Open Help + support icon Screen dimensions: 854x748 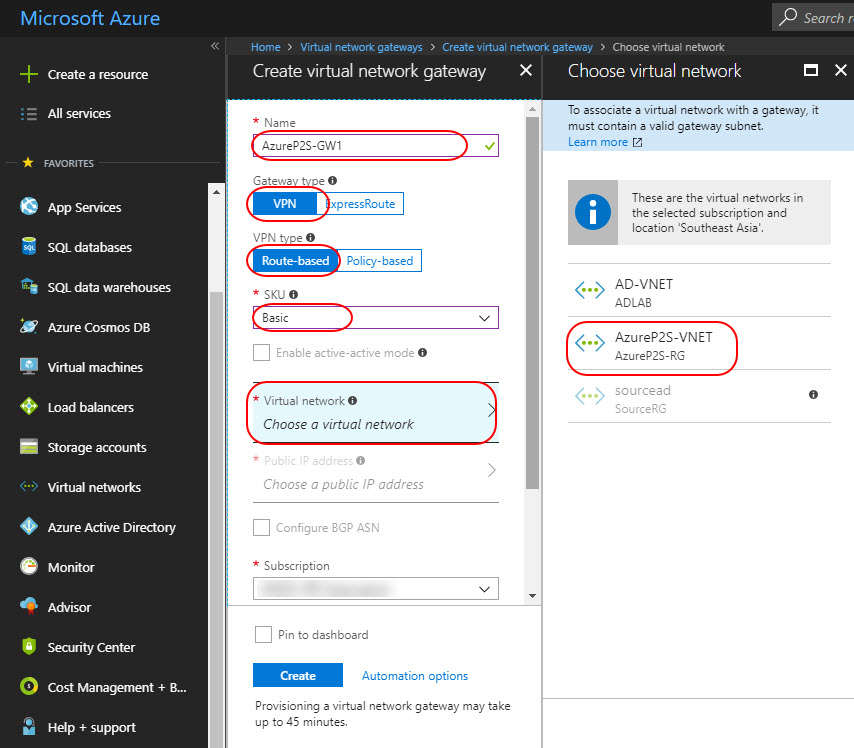pos(29,726)
